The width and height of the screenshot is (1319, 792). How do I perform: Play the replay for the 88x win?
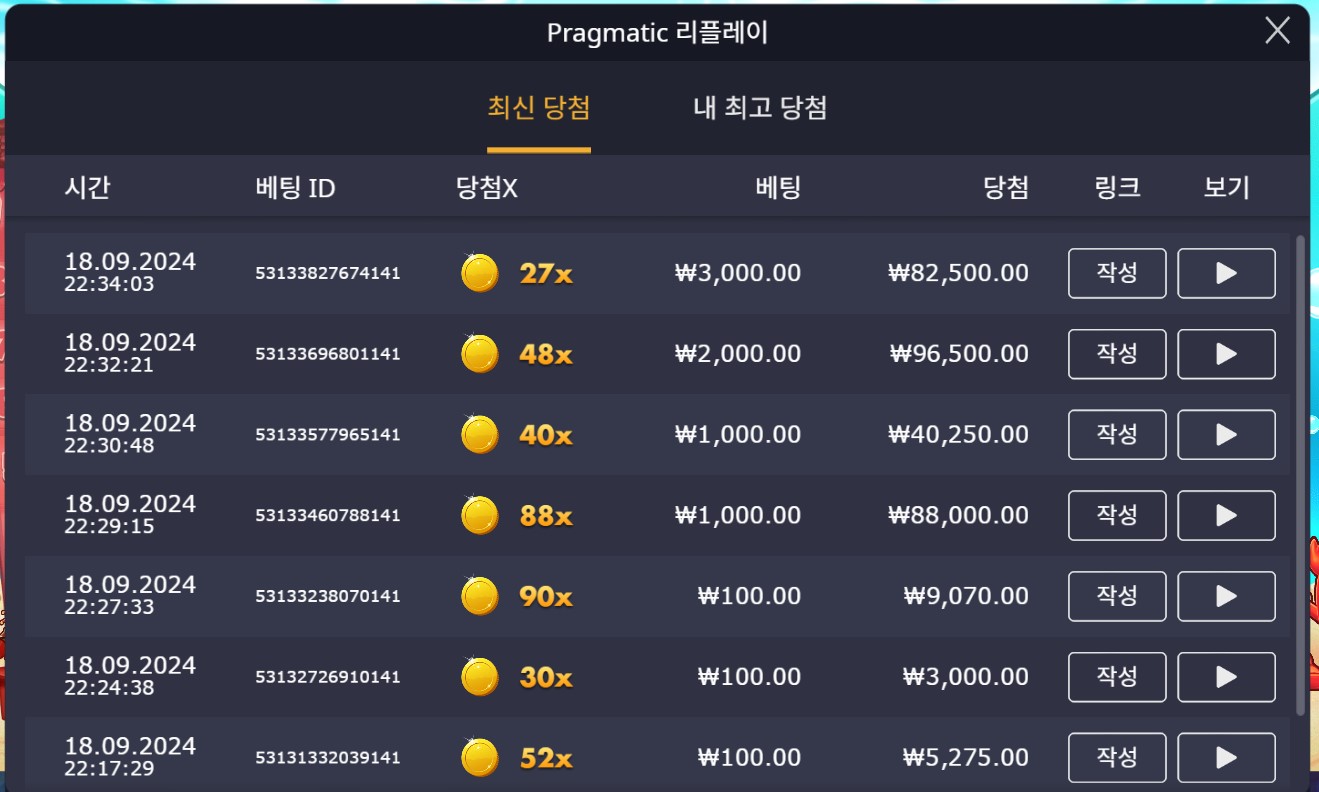[x=1226, y=516]
